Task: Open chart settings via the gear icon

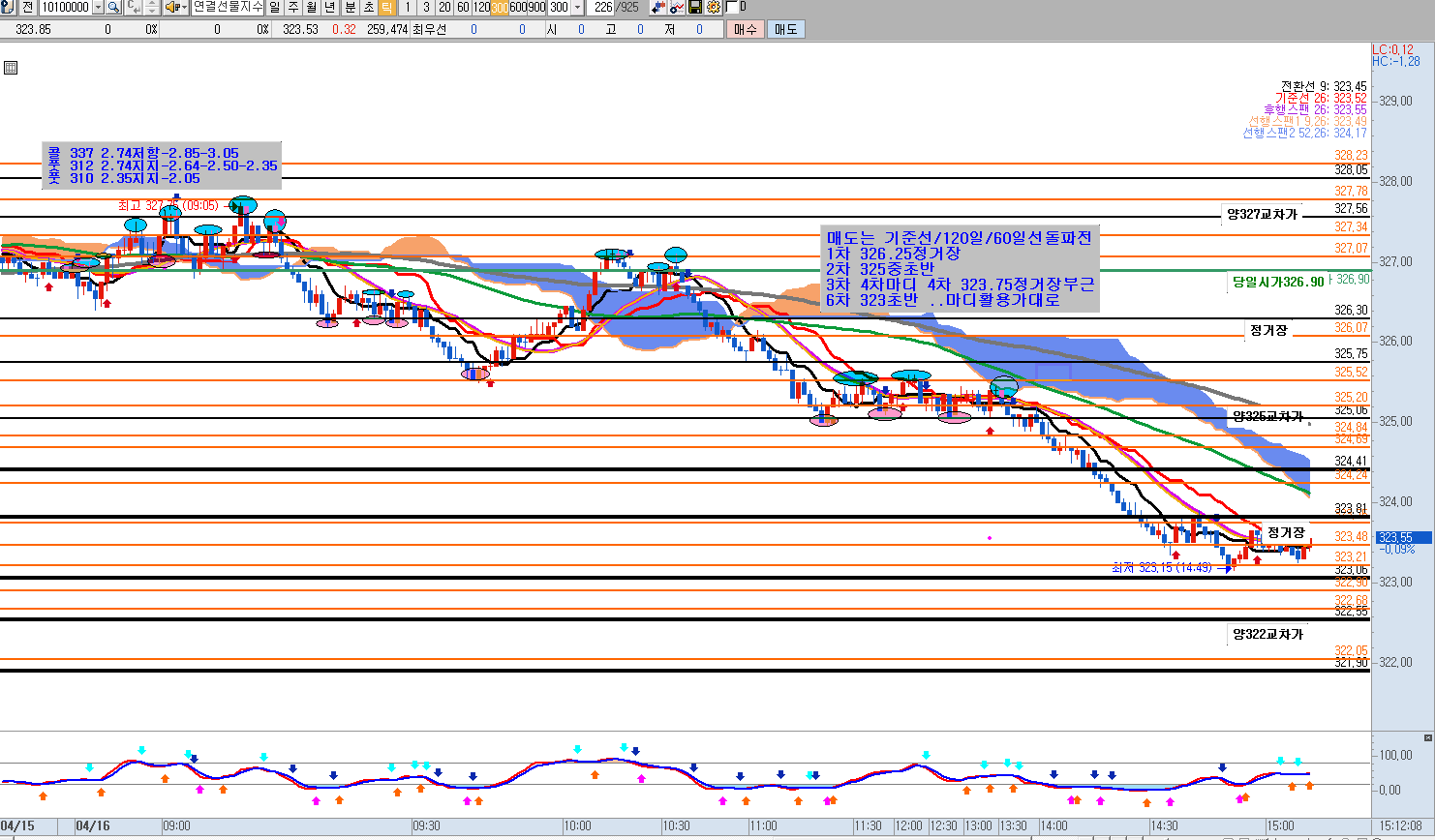Action: coord(714,8)
